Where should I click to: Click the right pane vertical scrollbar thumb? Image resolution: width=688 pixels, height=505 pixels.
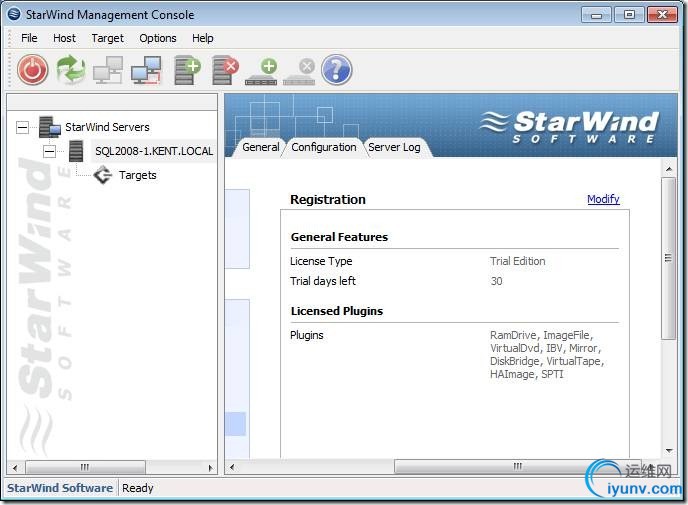669,258
